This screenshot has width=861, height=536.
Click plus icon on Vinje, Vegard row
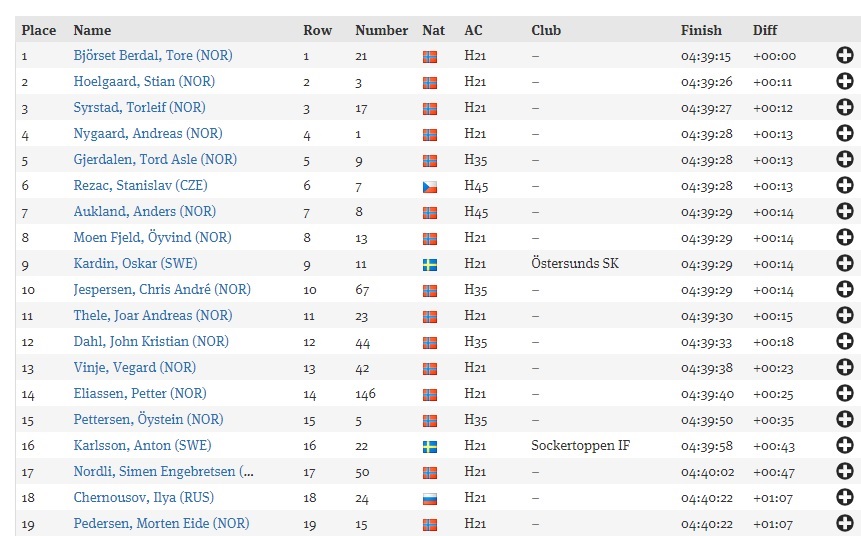(845, 367)
